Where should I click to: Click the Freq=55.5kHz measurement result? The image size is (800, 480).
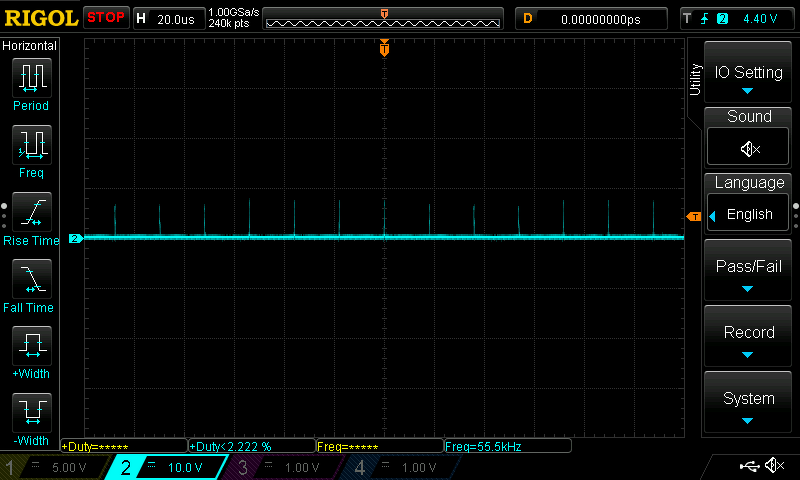(x=508, y=446)
